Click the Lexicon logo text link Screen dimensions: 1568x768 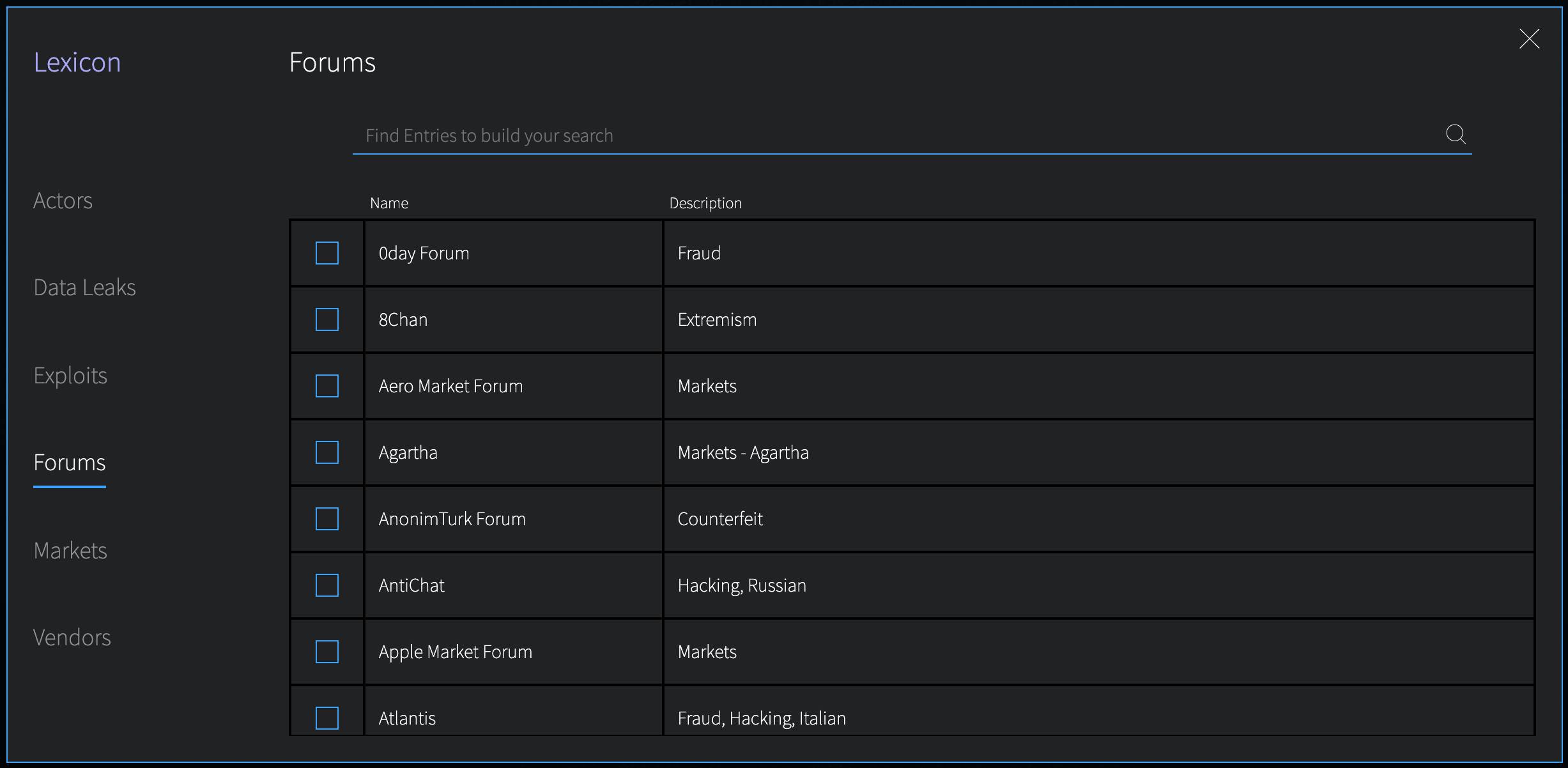pyautogui.click(x=79, y=62)
